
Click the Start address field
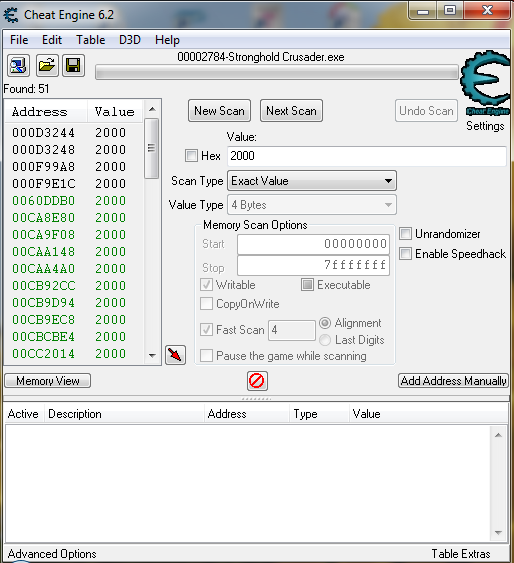[x=313, y=244]
